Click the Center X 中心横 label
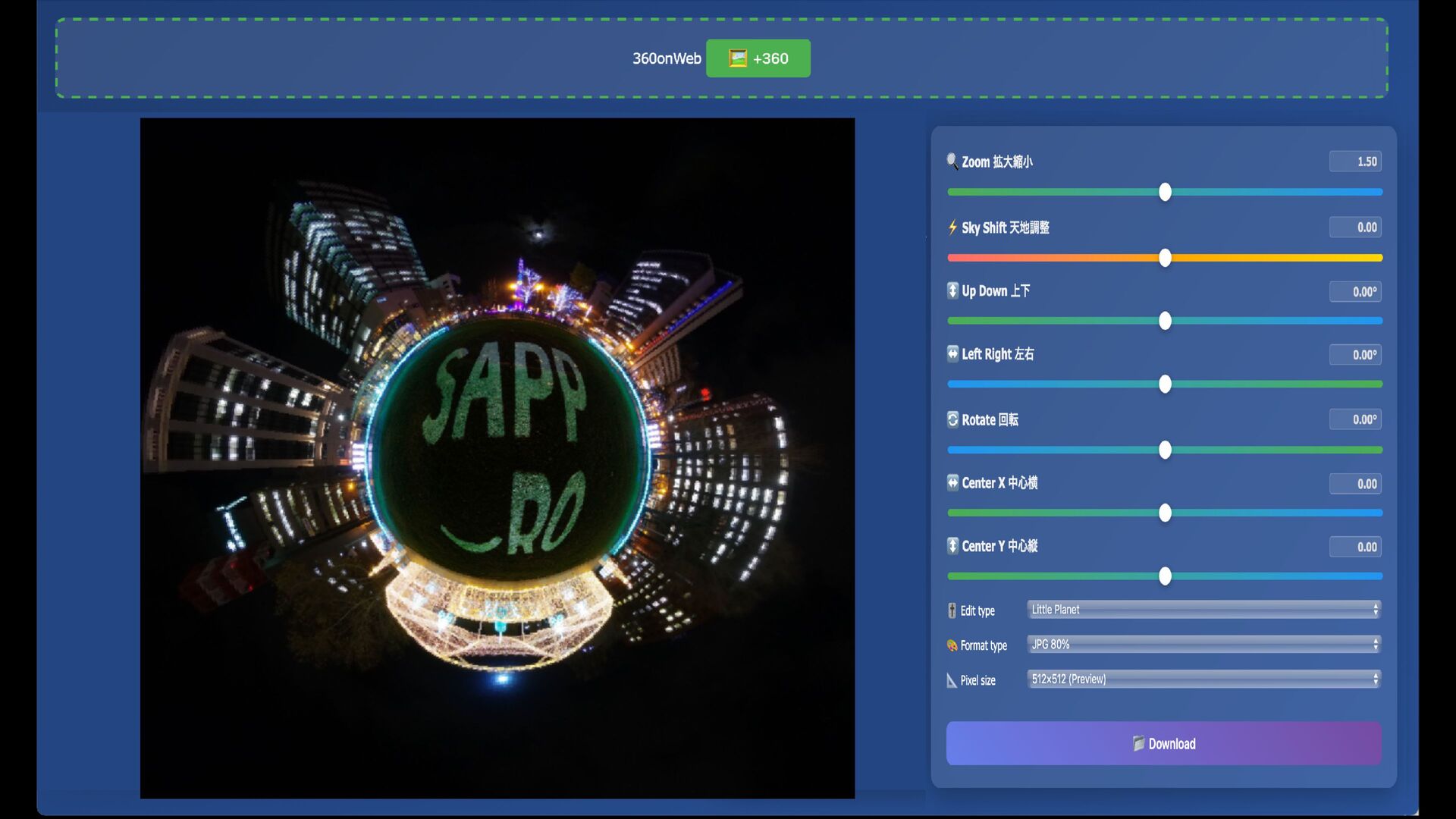The image size is (1456, 819). click(999, 482)
